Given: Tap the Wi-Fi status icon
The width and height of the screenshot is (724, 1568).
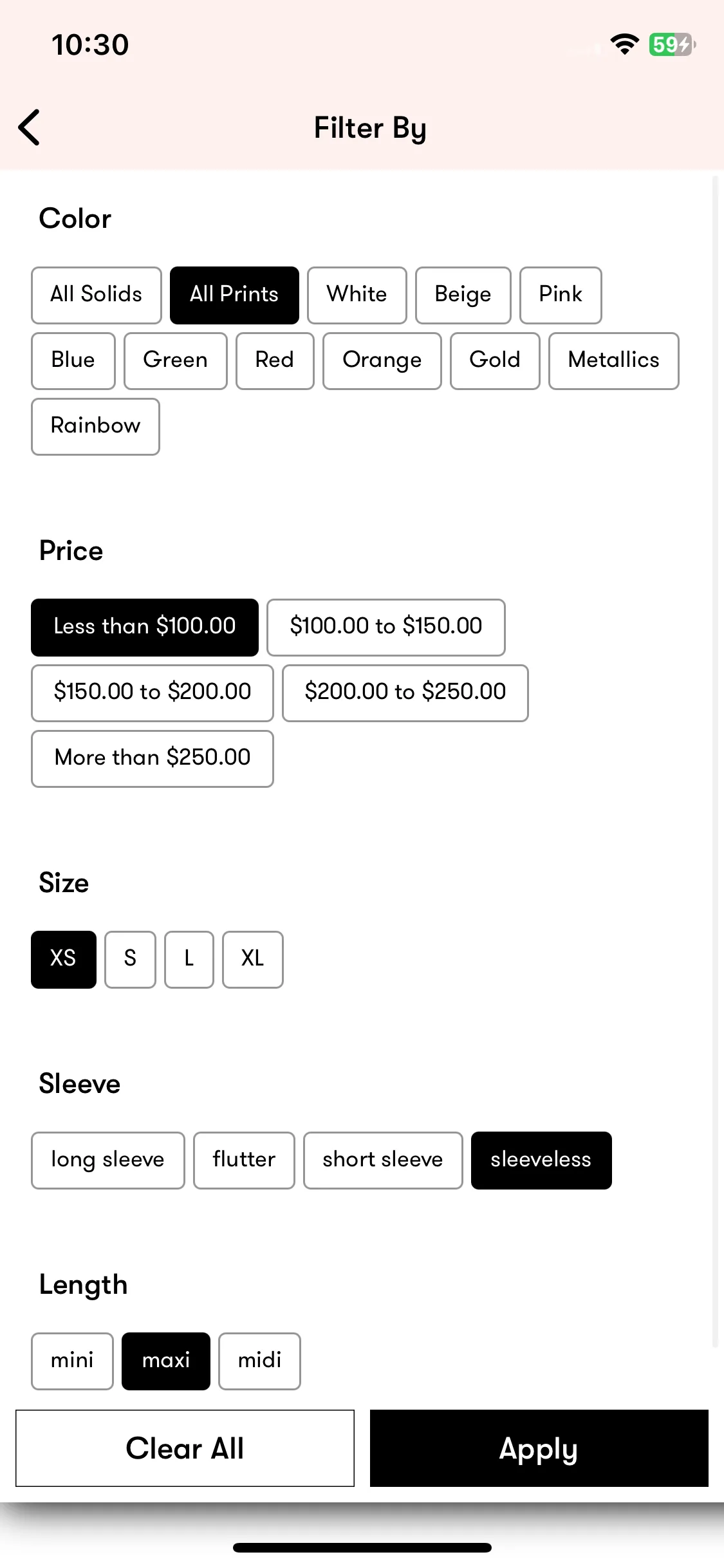Looking at the screenshot, I should click(624, 44).
